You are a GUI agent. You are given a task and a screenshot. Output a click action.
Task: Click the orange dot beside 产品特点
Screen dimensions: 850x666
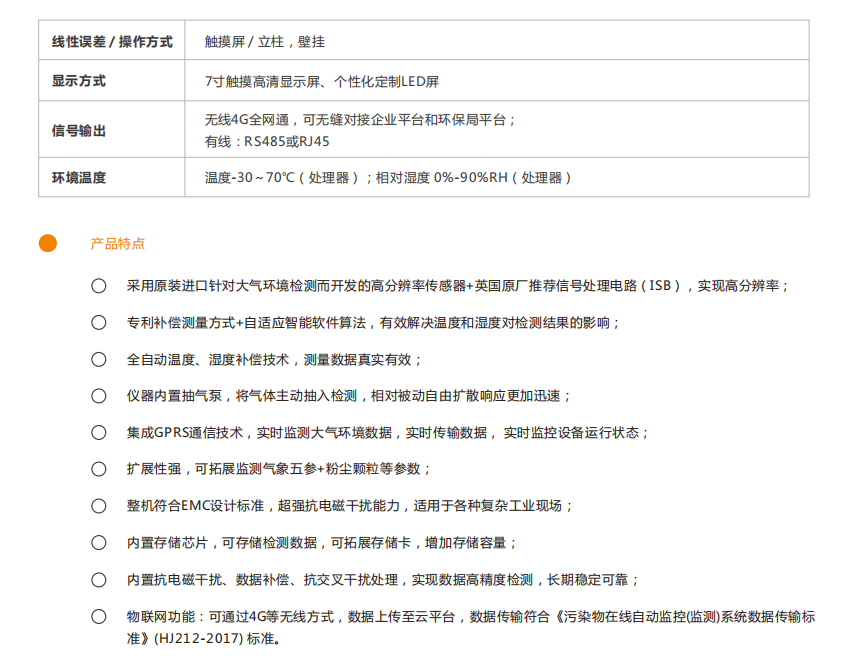coord(48,243)
